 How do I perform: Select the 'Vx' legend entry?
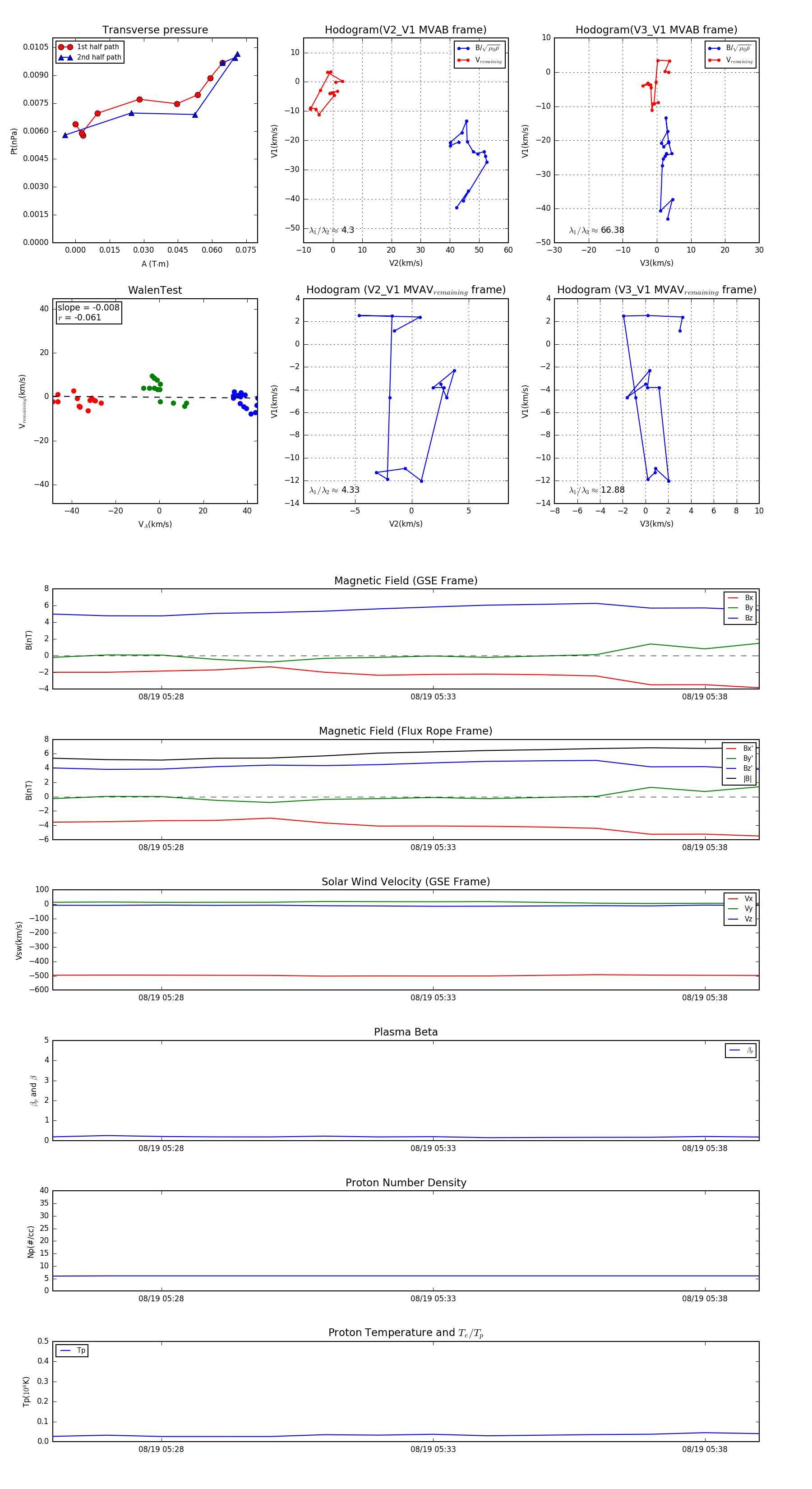(x=740, y=899)
